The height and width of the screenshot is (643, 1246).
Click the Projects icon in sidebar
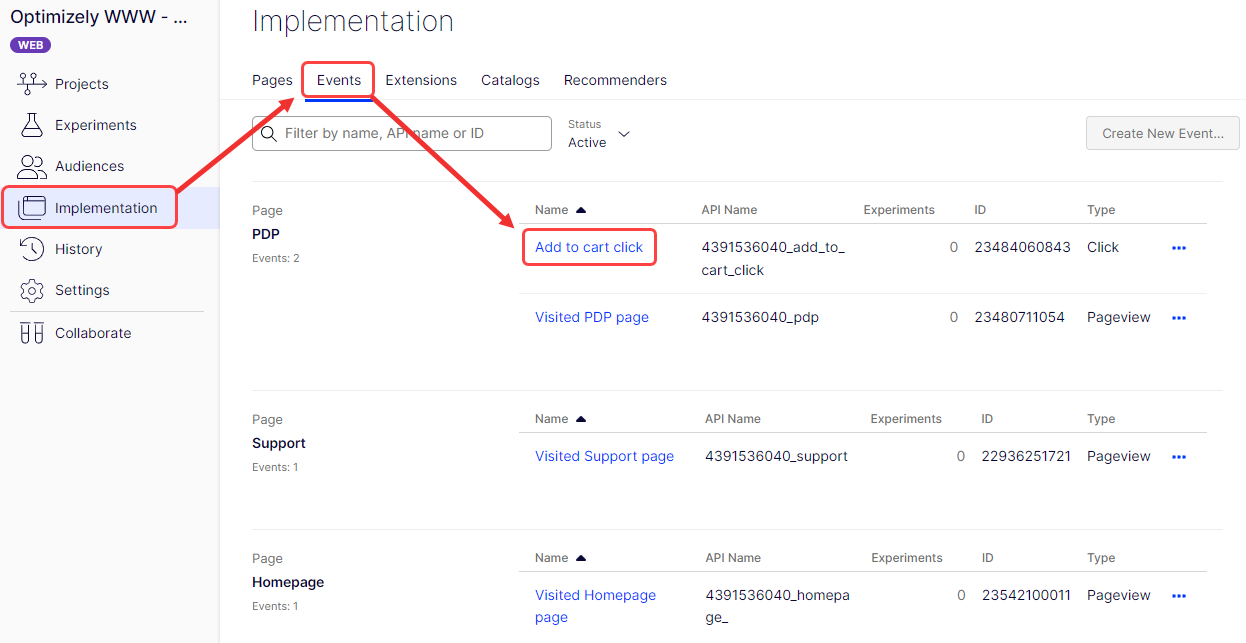[32, 84]
